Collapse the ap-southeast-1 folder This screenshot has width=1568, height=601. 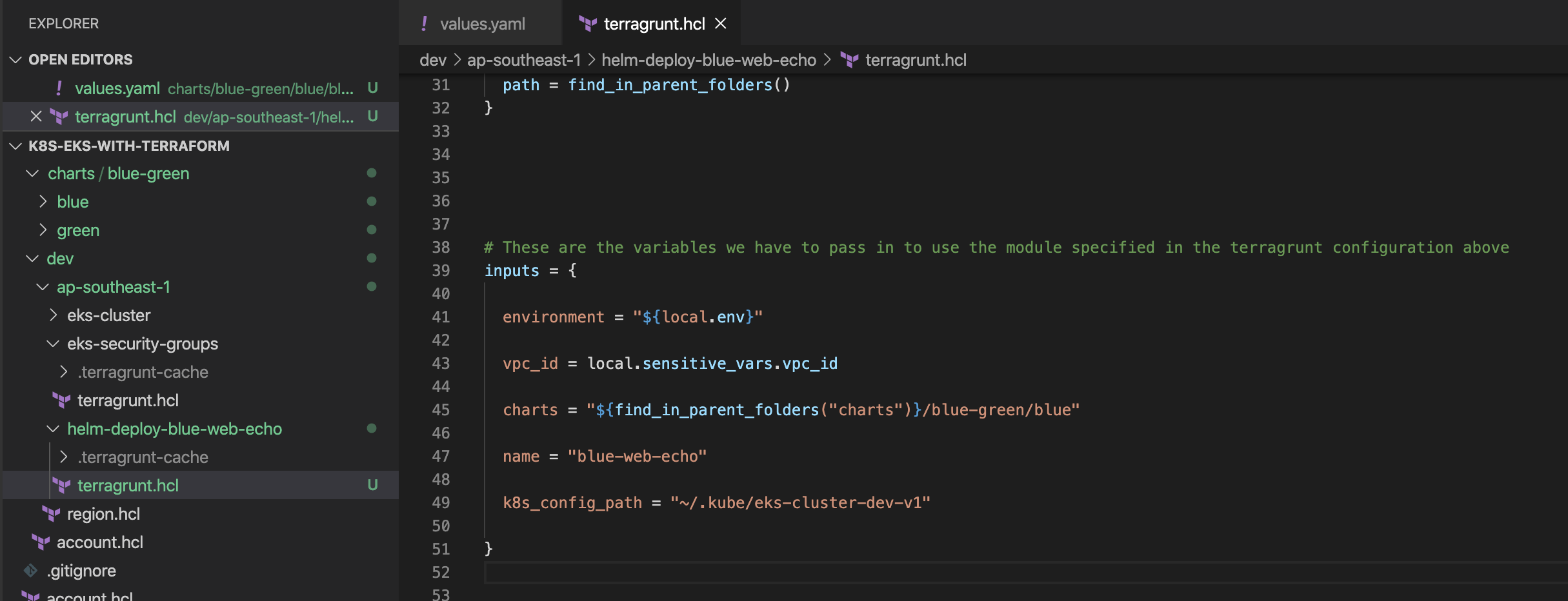point(43,287)
